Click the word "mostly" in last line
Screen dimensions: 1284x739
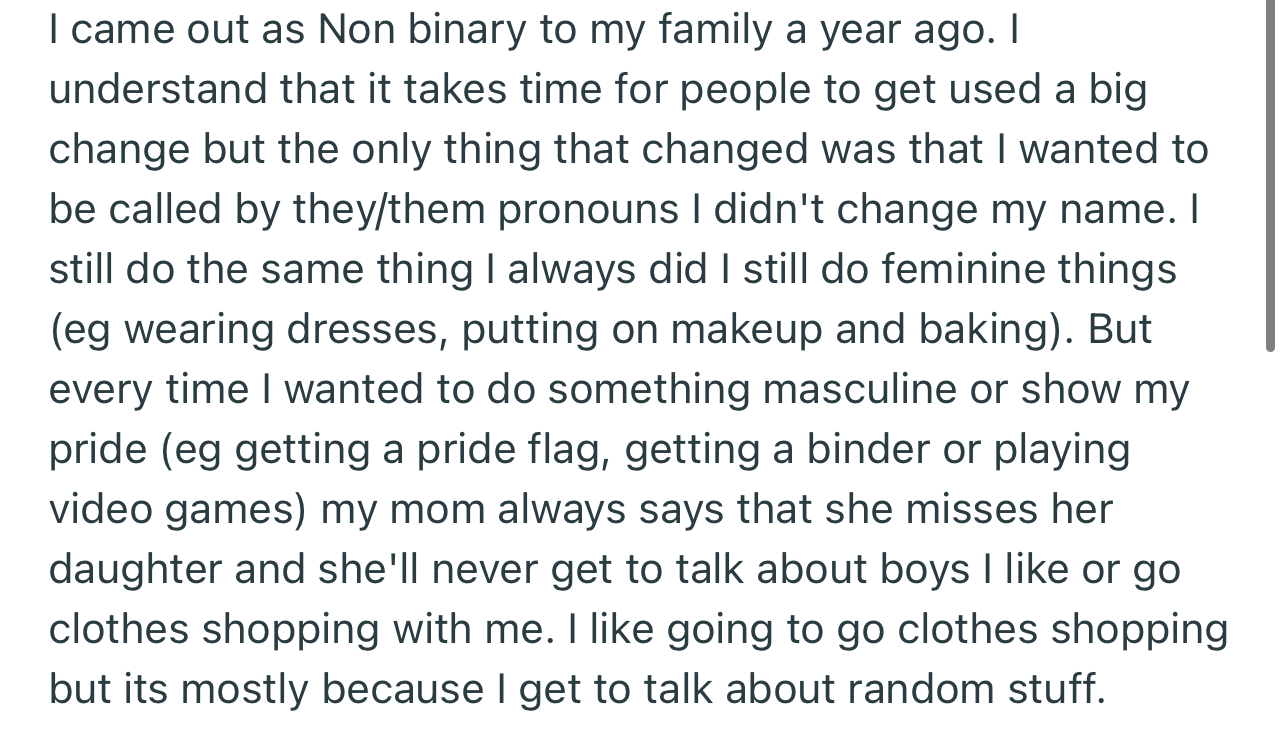(245, 690)
